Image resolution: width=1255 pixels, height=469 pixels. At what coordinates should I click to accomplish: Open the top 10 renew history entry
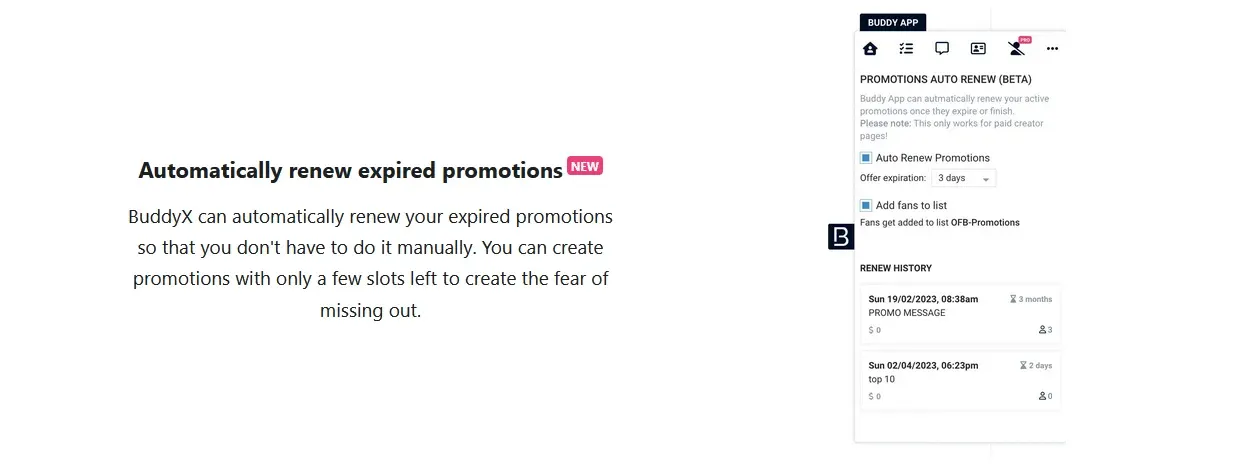coord(960,380)
